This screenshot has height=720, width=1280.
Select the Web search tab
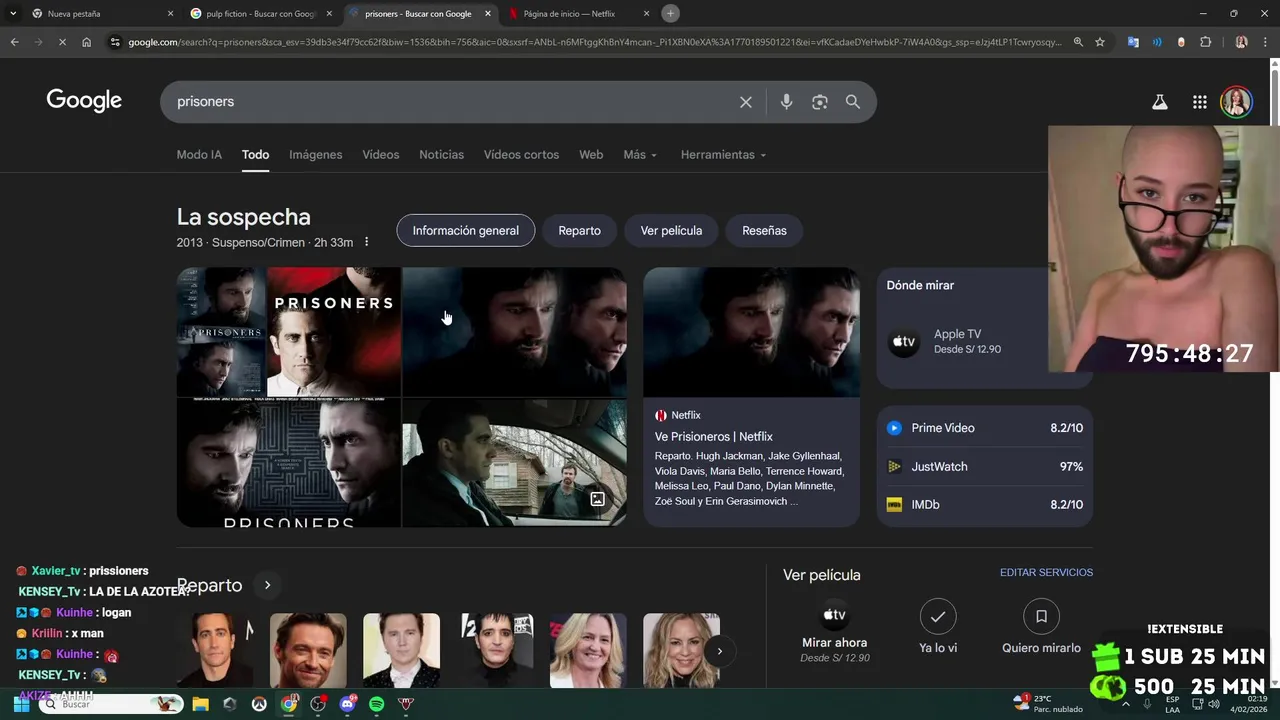[591, 155]
